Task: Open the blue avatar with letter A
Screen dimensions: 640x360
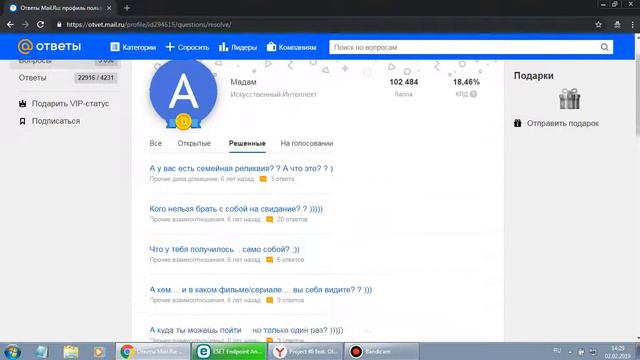Action: [183, 92]
